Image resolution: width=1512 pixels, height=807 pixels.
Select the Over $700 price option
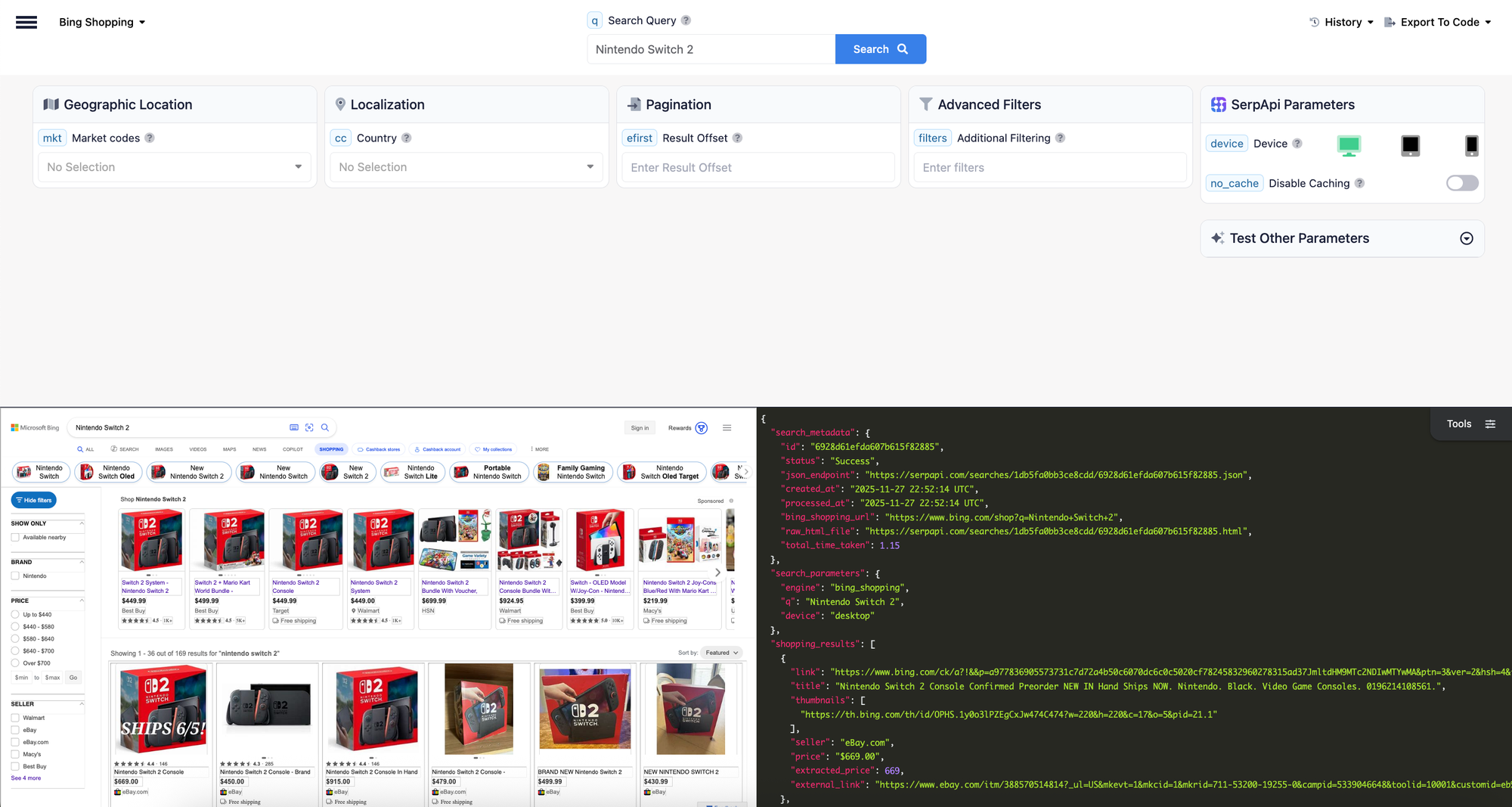15,663
